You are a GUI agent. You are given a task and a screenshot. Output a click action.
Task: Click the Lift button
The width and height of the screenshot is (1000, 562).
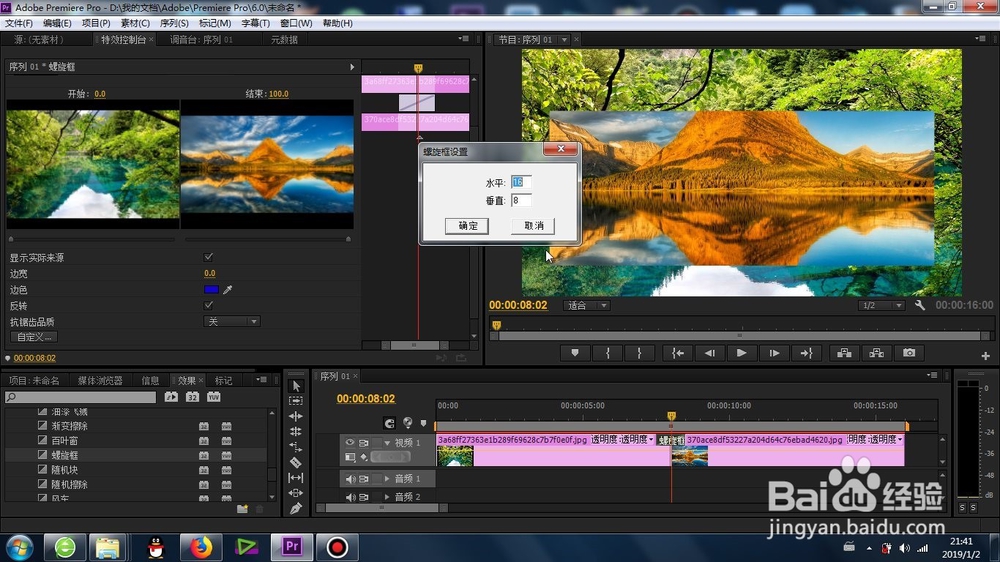[844, 353]
